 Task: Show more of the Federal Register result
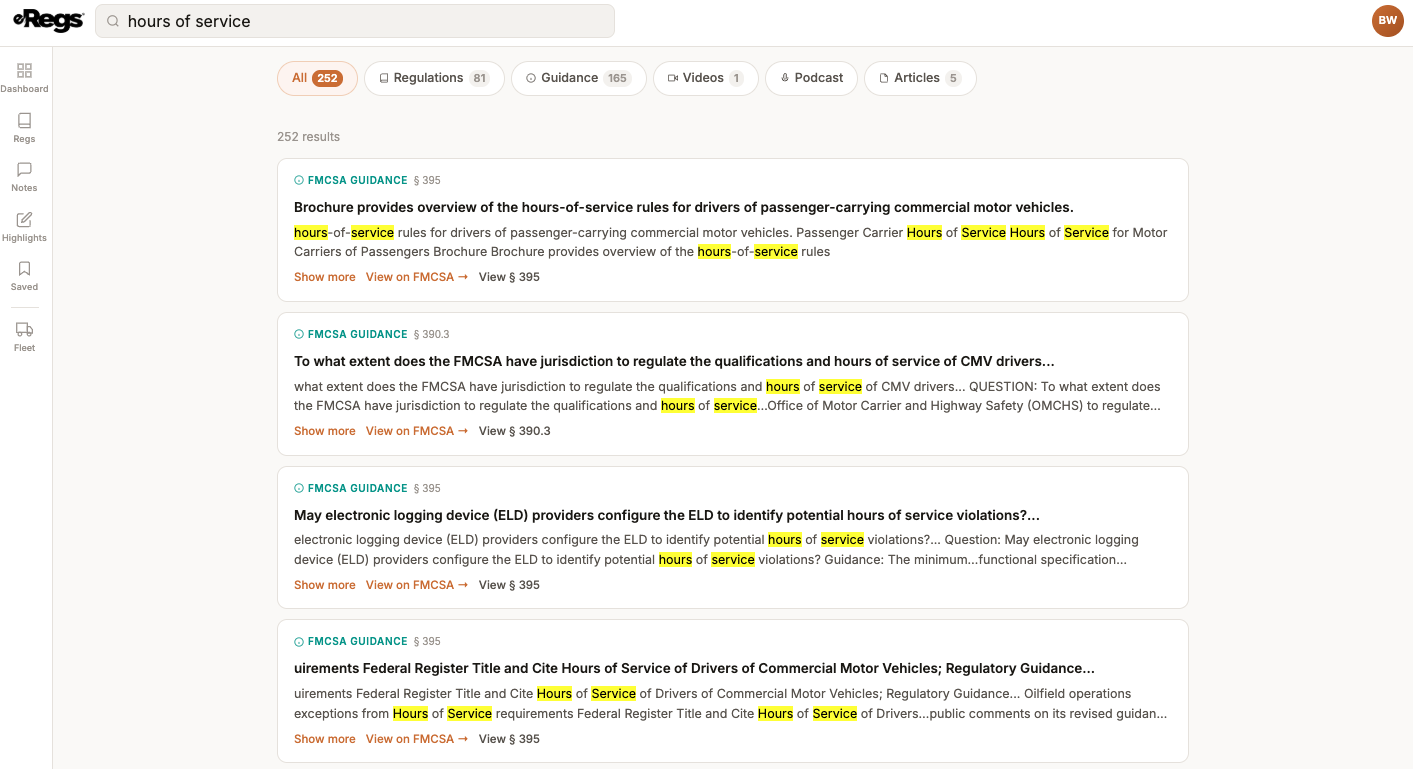click(x=324, y=739)
